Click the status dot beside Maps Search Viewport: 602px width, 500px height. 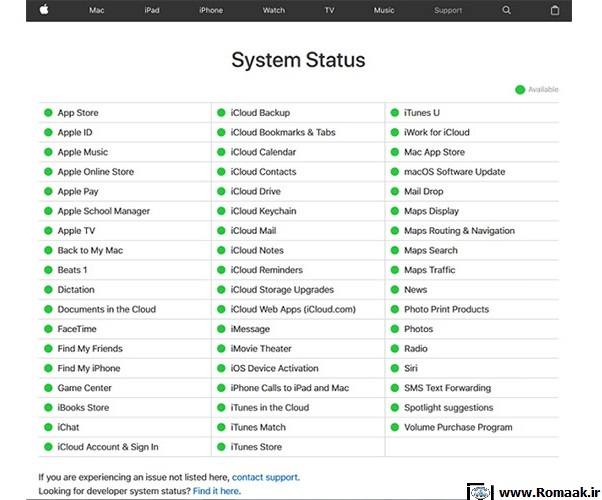395,250
